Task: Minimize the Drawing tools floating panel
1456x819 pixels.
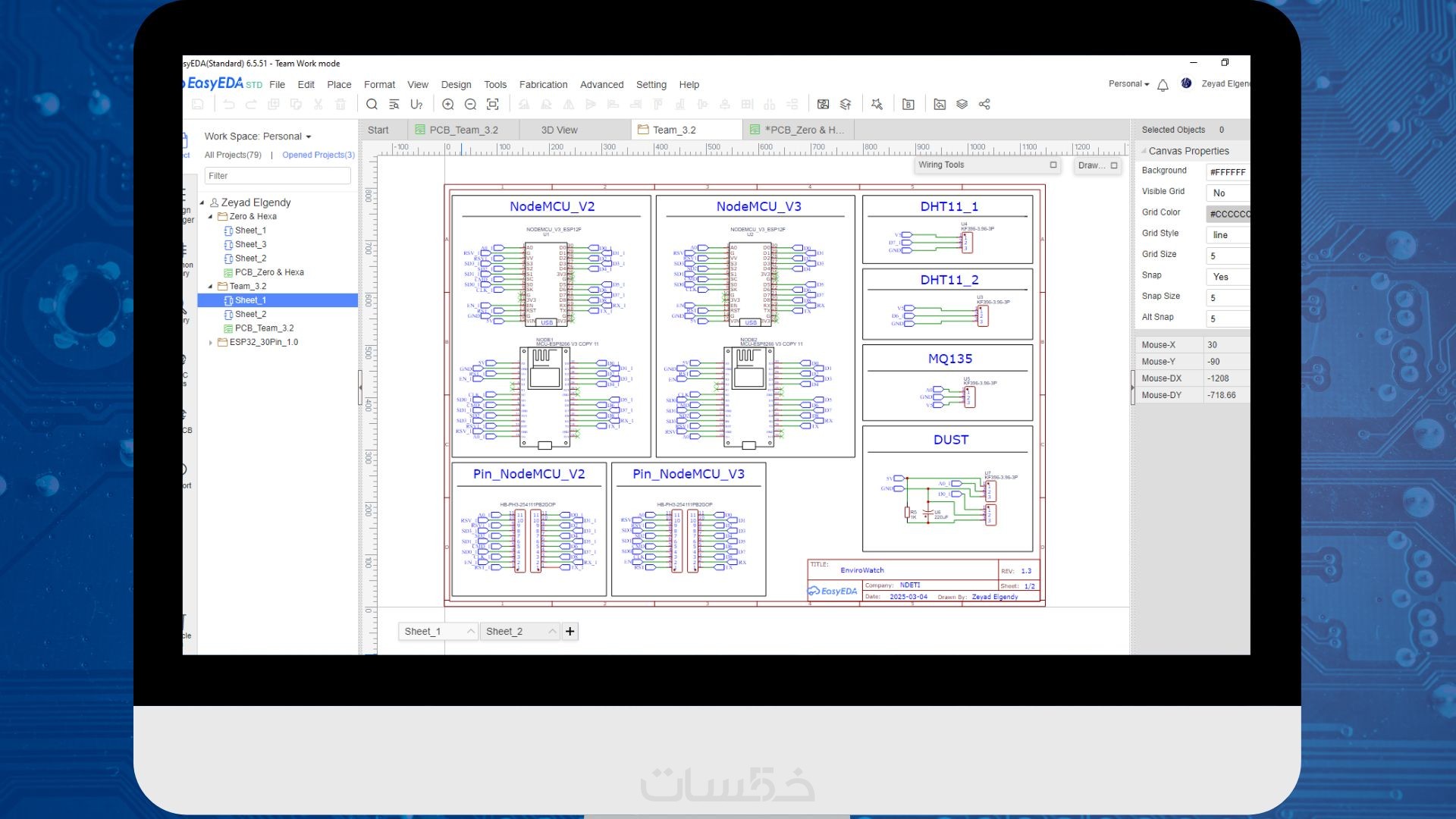Action: pyautogui.click(x=1114, y=165)
